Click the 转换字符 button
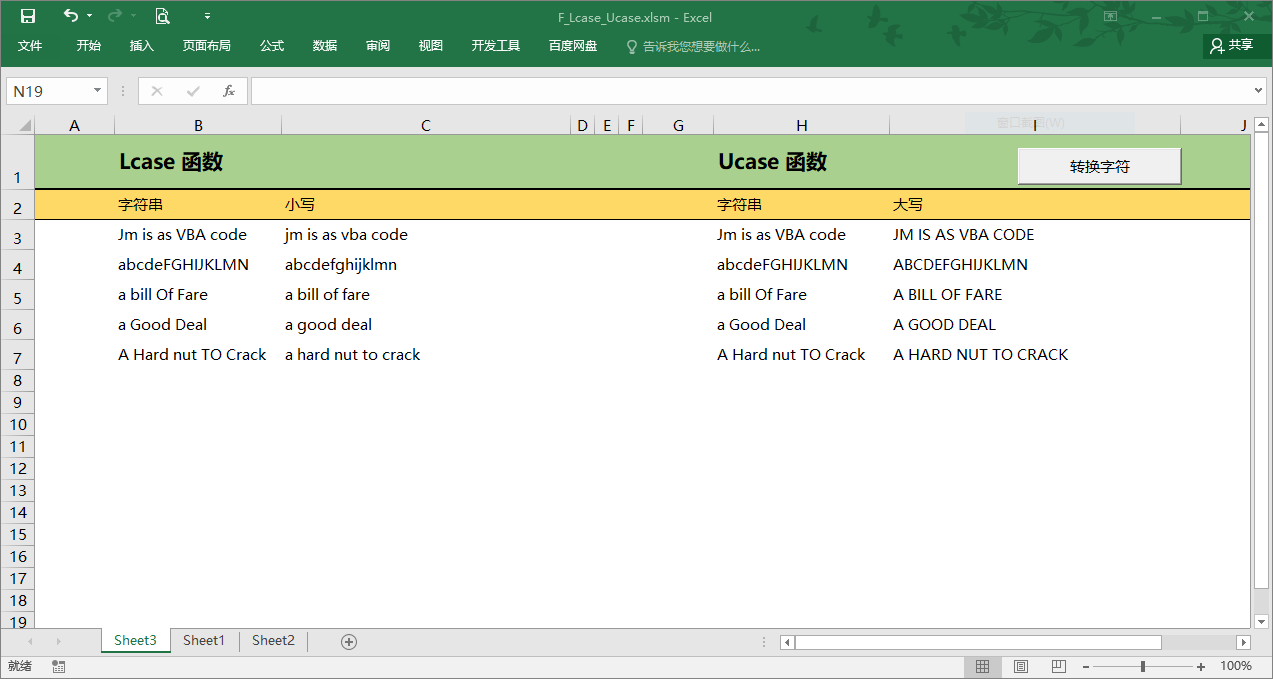Image resolution: width=1273 pixels, height=679 pixels. pos(1099,166)
